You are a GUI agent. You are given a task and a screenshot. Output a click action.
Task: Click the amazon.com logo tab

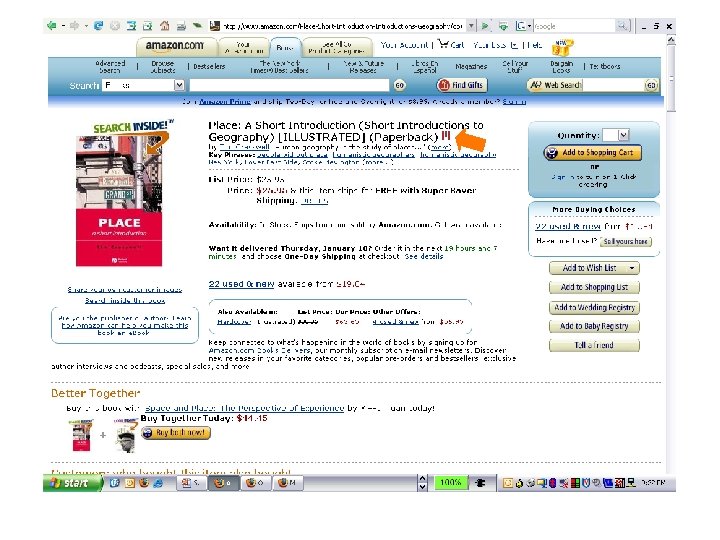tap(175, 46)
